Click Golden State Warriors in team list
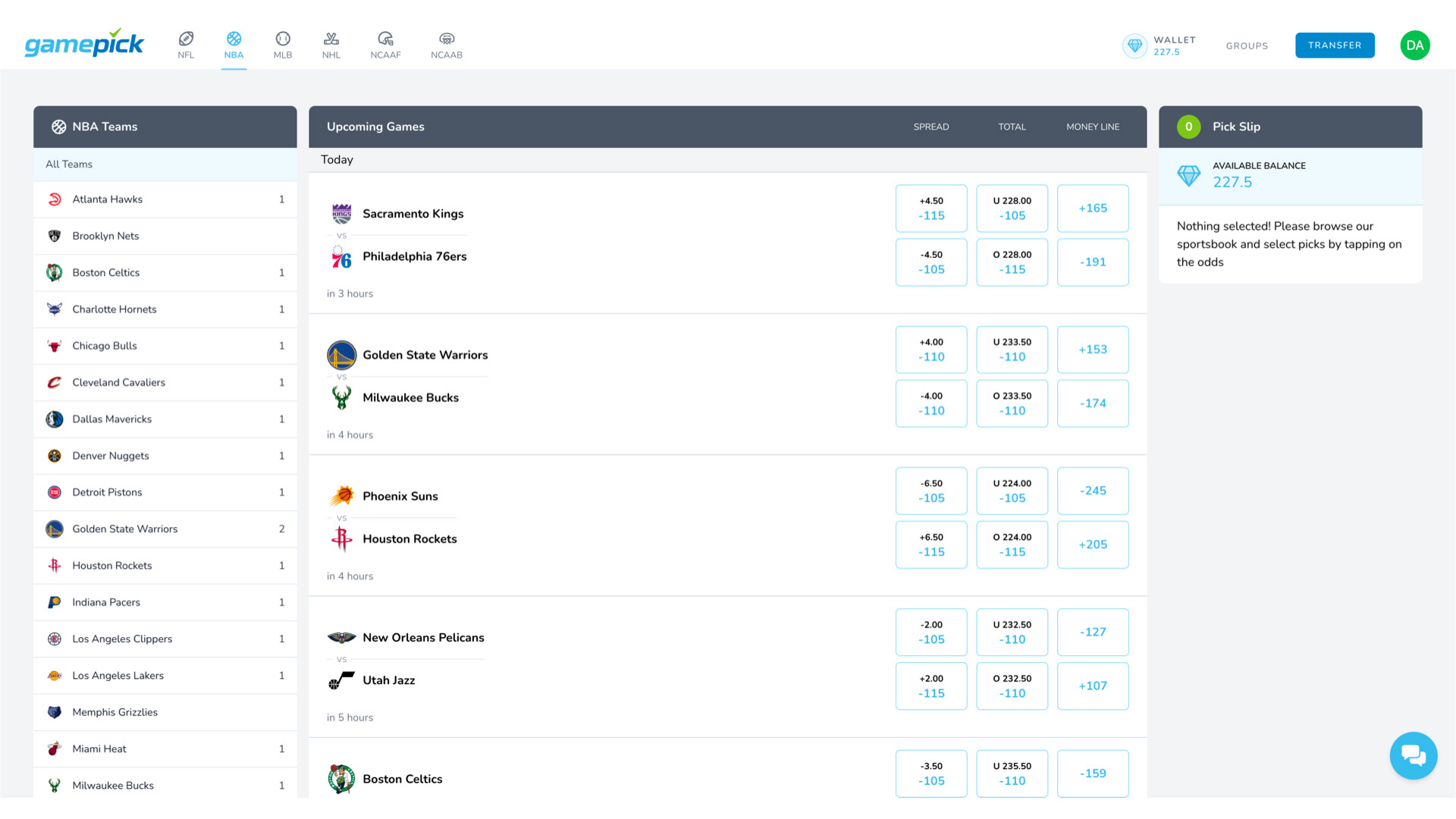The image size is (1456, 819). click(165, 529)
